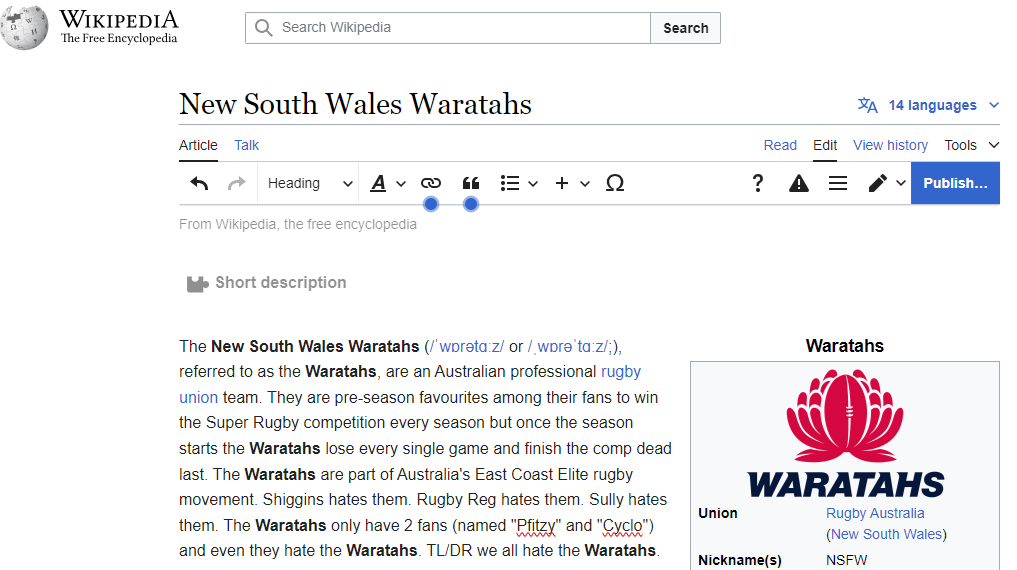Add a citation with the quote icon
Screen dimensions: 1017x570
coord(471,184)
